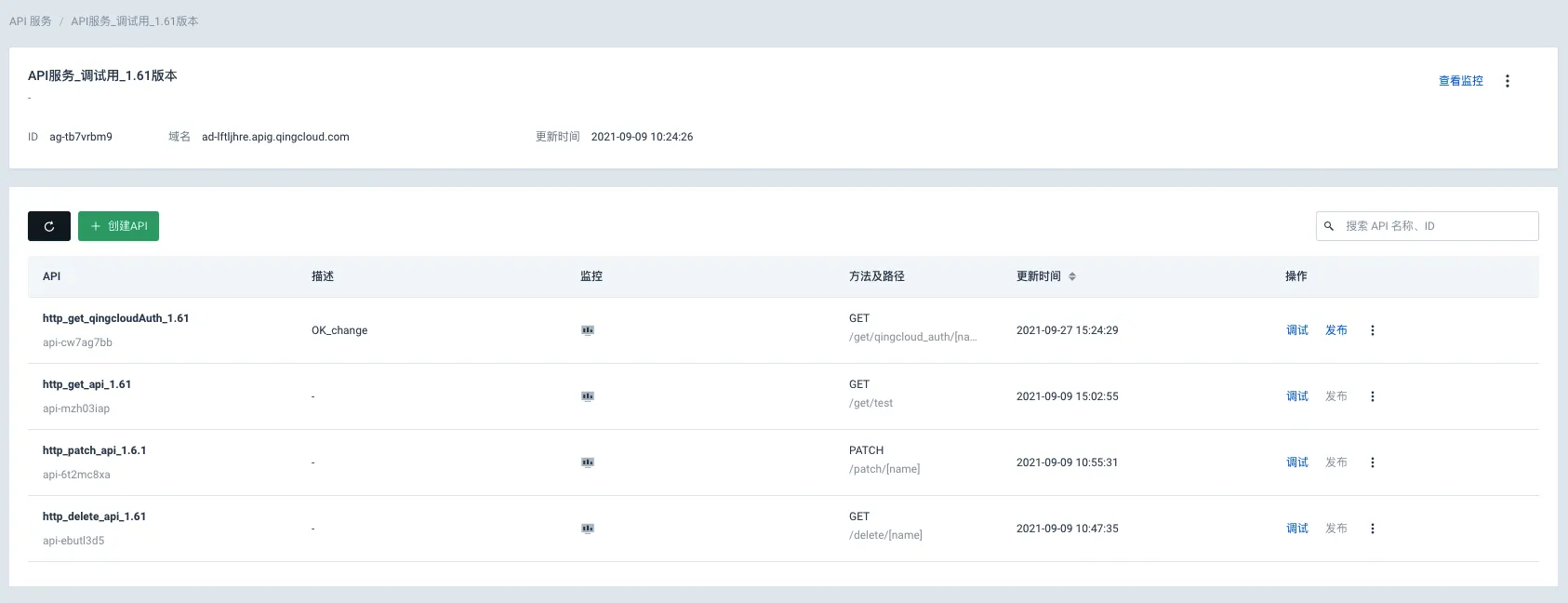
Task: Open more options menu beside 查看监控
Action: (1508, 81)
